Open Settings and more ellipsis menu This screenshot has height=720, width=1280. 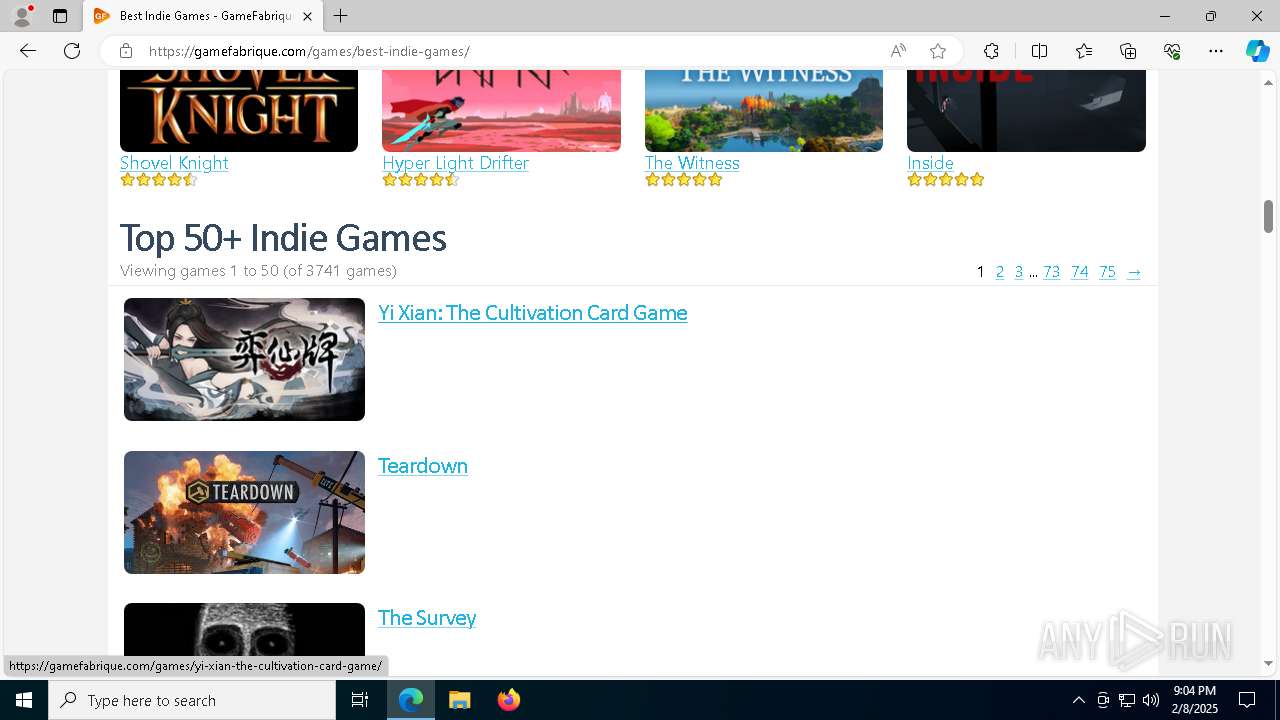(1216, 51)
